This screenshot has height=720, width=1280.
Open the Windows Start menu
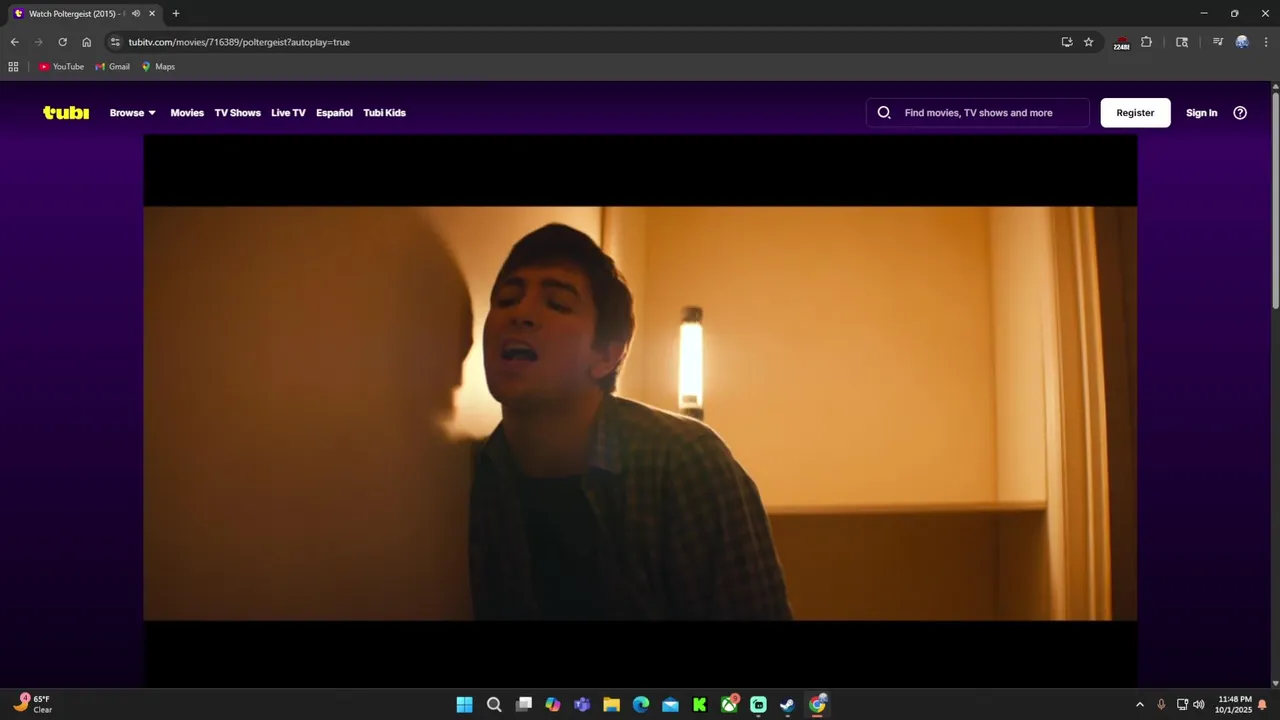point(464,705)
